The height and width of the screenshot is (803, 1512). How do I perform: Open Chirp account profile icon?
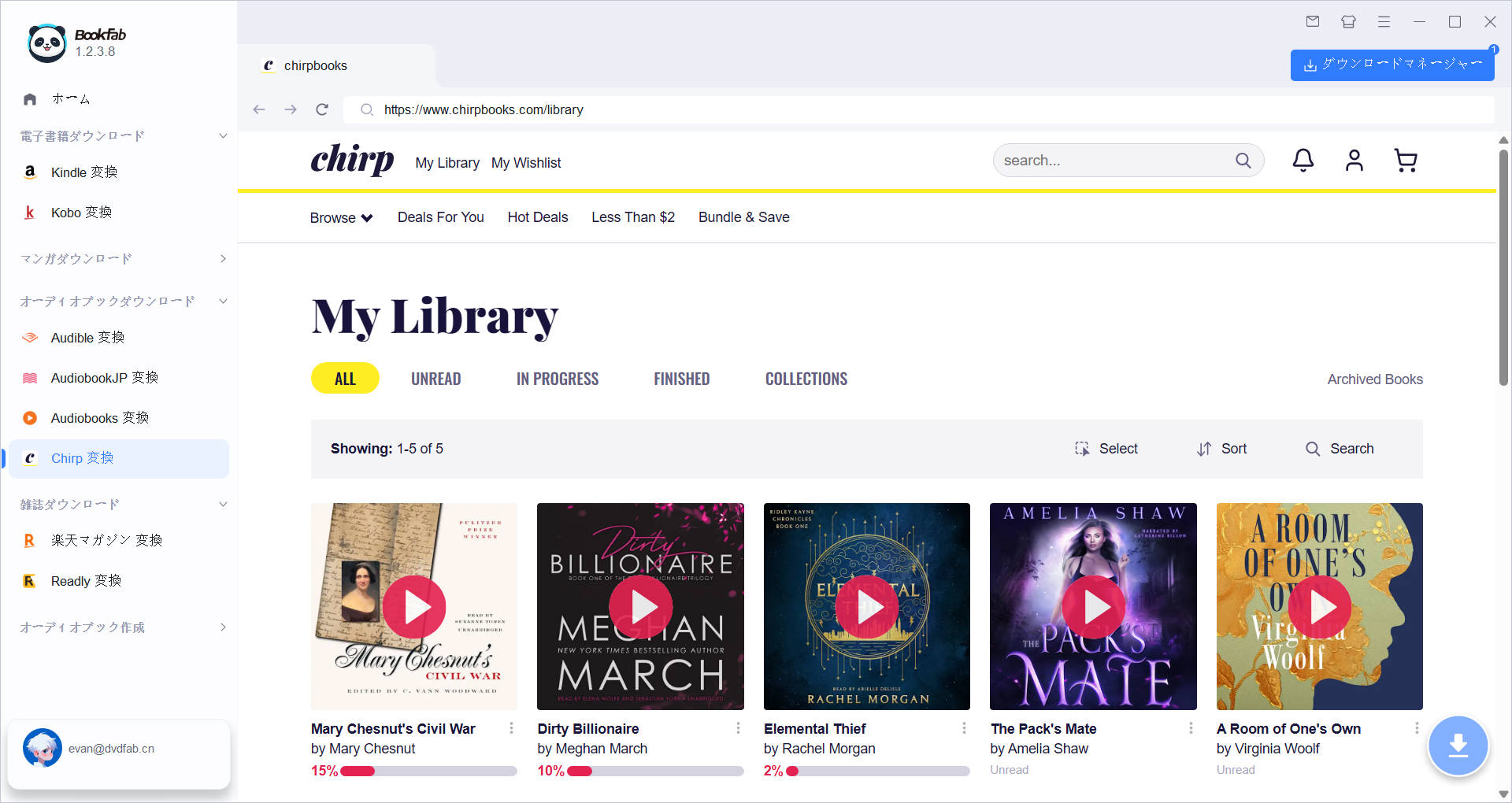click(1354, 161)
